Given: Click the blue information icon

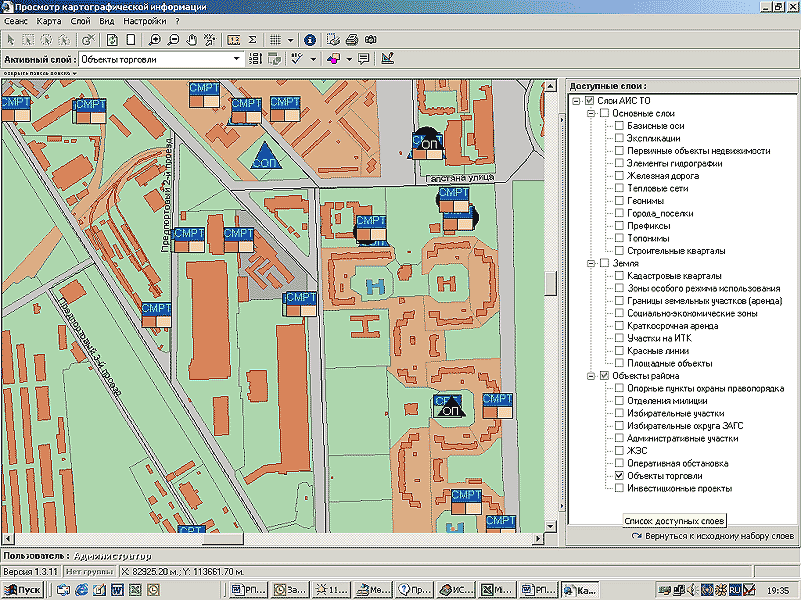Looking at the screenshot, I should (x=310, y=40).
